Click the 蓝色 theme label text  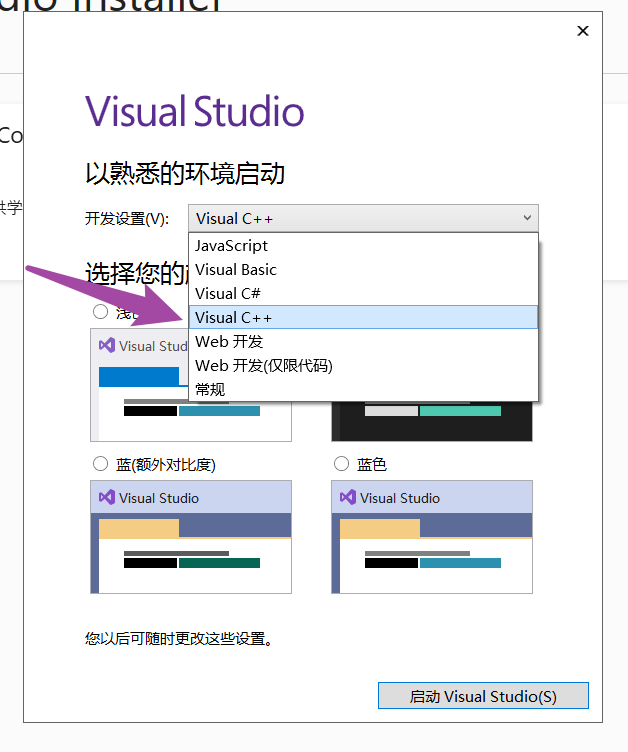coord(372,464)
